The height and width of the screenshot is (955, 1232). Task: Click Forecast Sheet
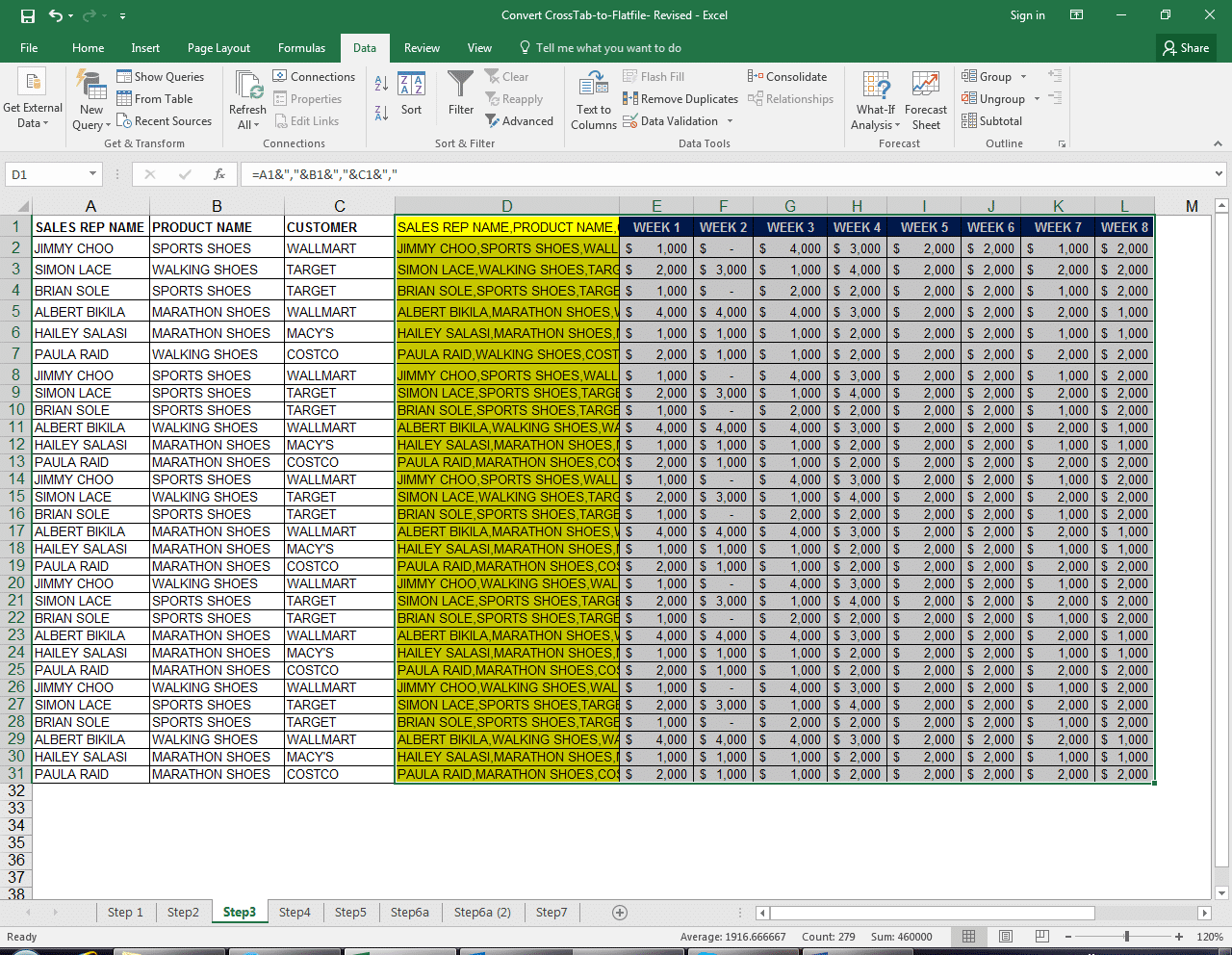click(926, 100)
